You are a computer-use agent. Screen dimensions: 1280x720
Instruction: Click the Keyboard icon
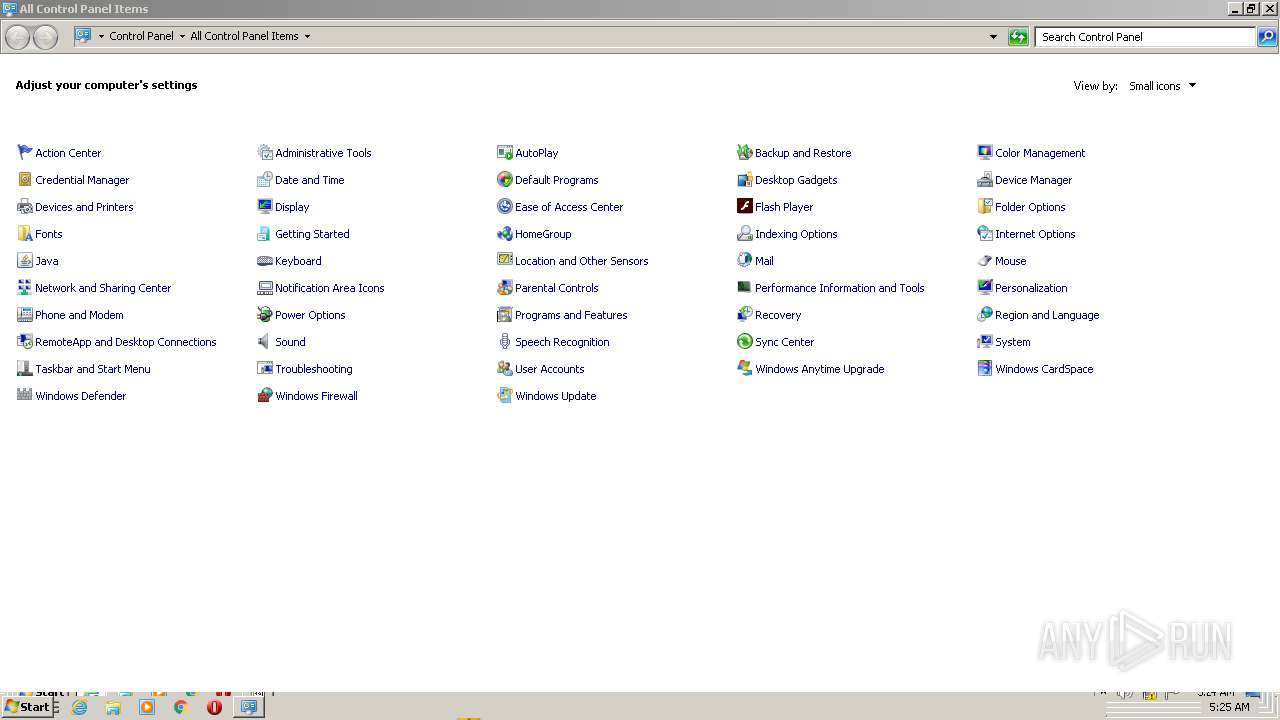click(265, 261)
